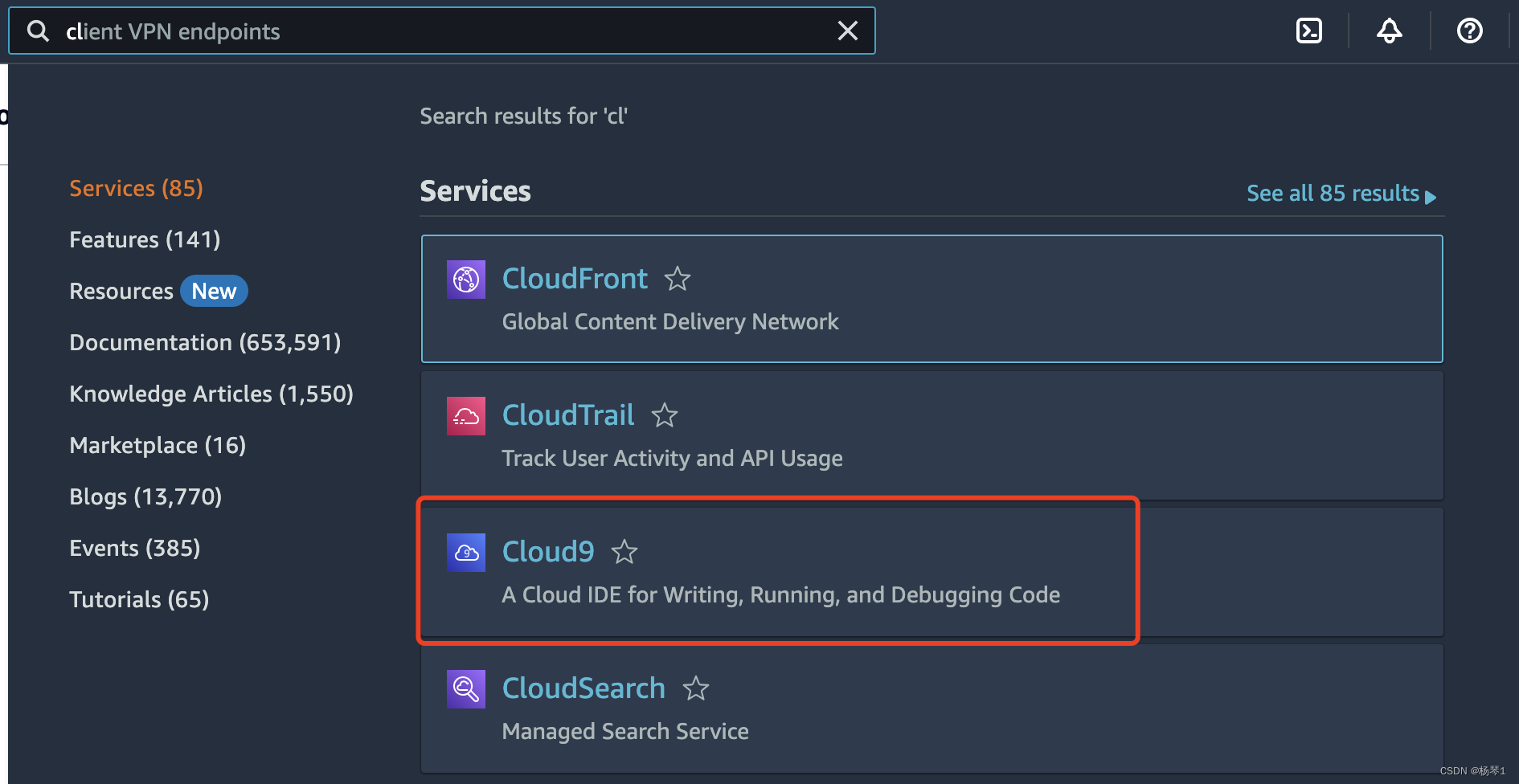Select the Features (141) filter
Screen dimensions: 1519x784
(145, 239)
